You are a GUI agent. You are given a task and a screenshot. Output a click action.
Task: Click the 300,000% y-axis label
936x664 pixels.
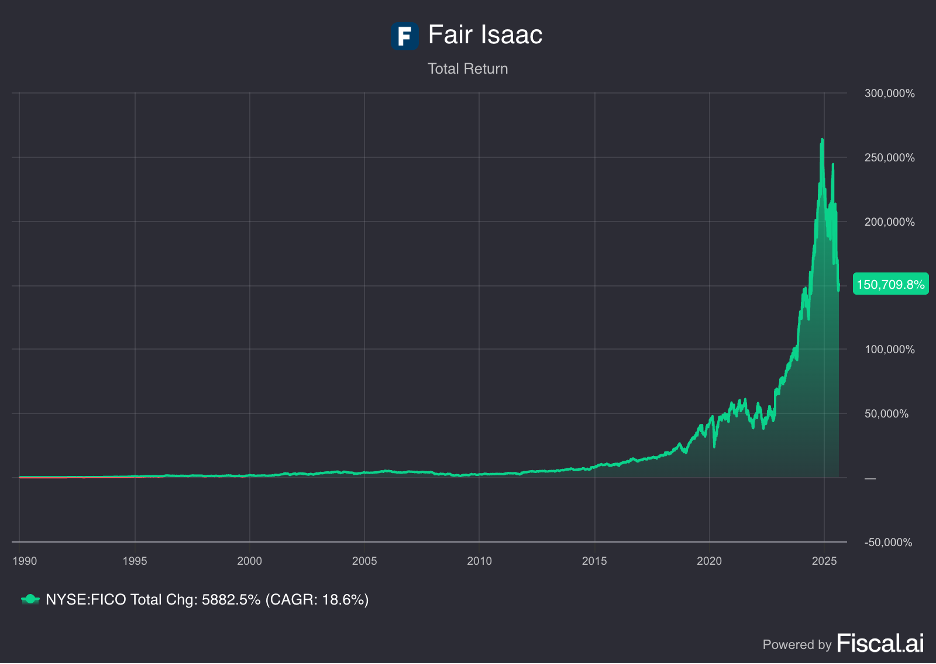click(889, 93)
